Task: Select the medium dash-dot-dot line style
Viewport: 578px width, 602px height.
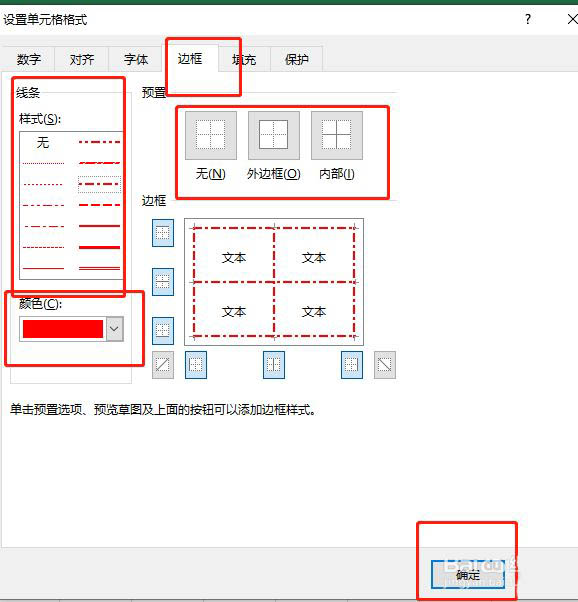Action: [x=99, y=142]
